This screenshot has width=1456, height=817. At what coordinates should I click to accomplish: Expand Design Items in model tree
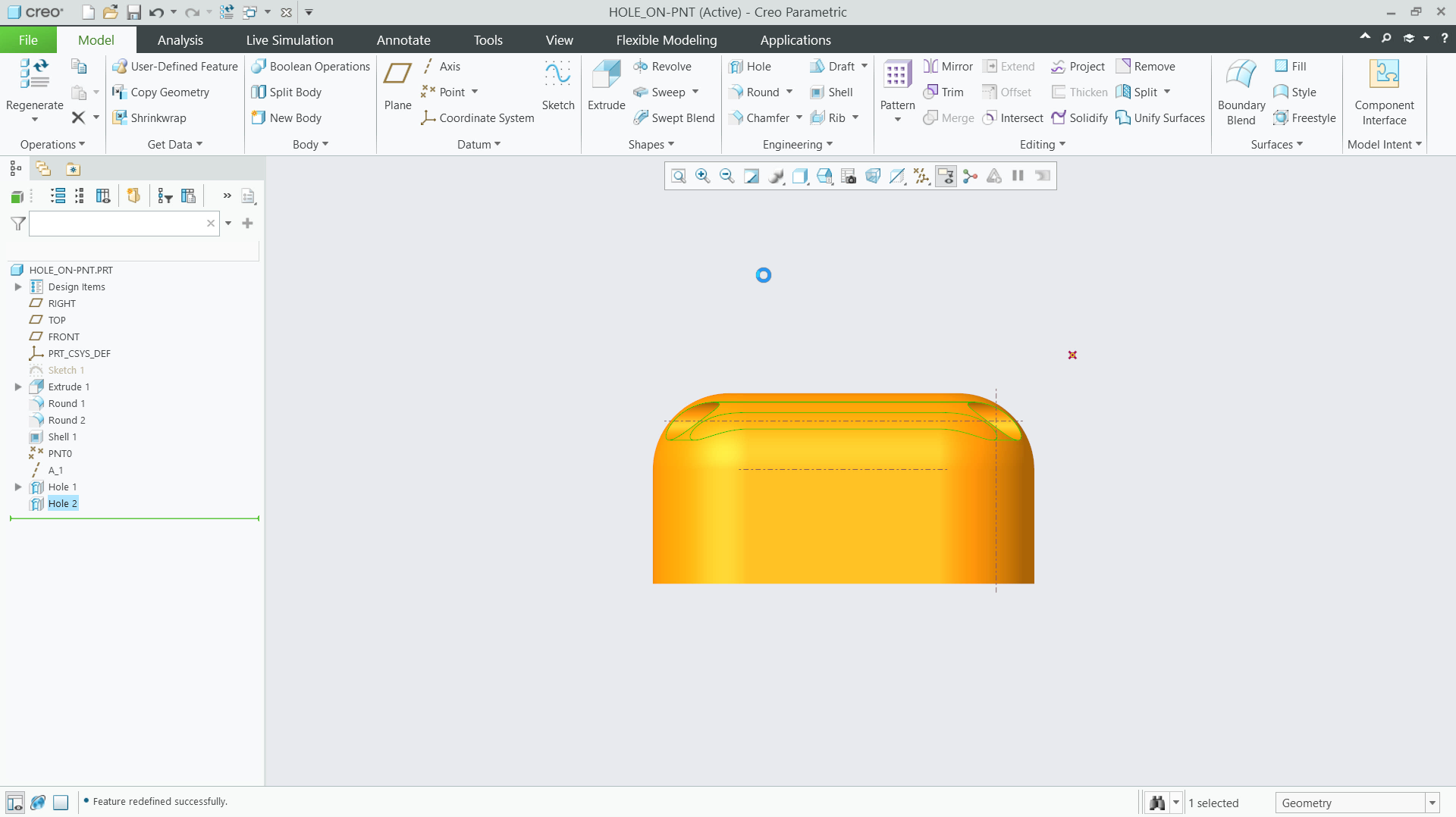coord(18,287)
